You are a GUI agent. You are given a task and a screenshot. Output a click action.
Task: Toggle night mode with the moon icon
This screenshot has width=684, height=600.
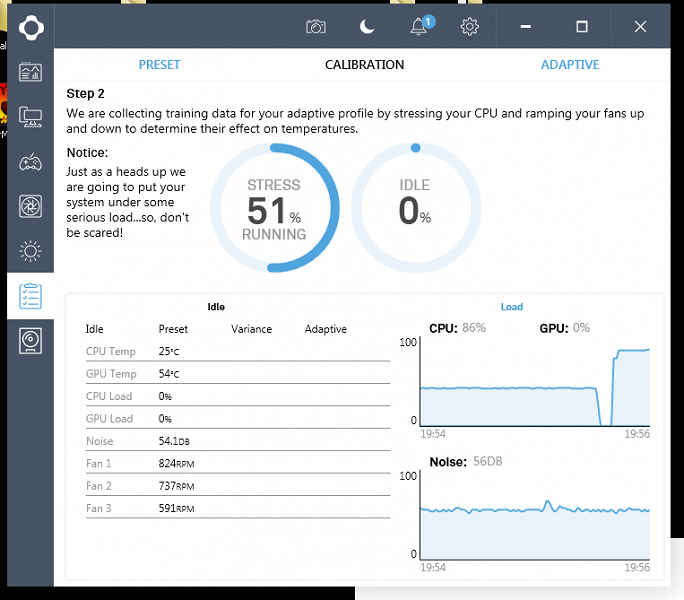tap(367, 27)
